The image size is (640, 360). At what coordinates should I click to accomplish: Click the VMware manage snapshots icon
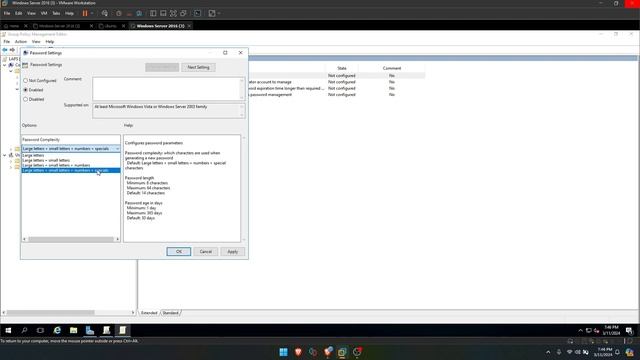click(139, 13)
